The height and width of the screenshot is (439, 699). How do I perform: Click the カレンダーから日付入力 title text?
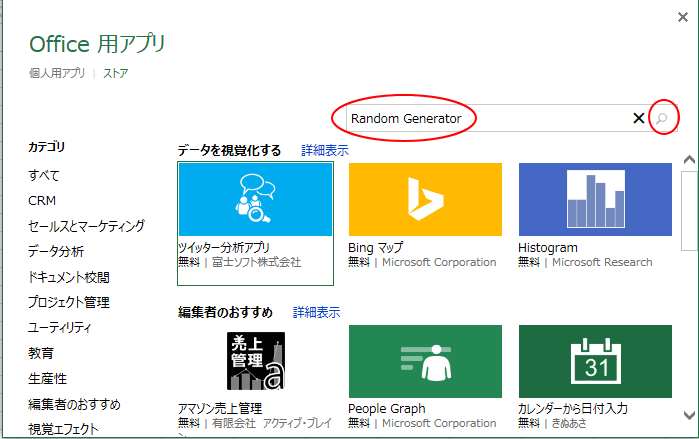(x=573, y=408)
